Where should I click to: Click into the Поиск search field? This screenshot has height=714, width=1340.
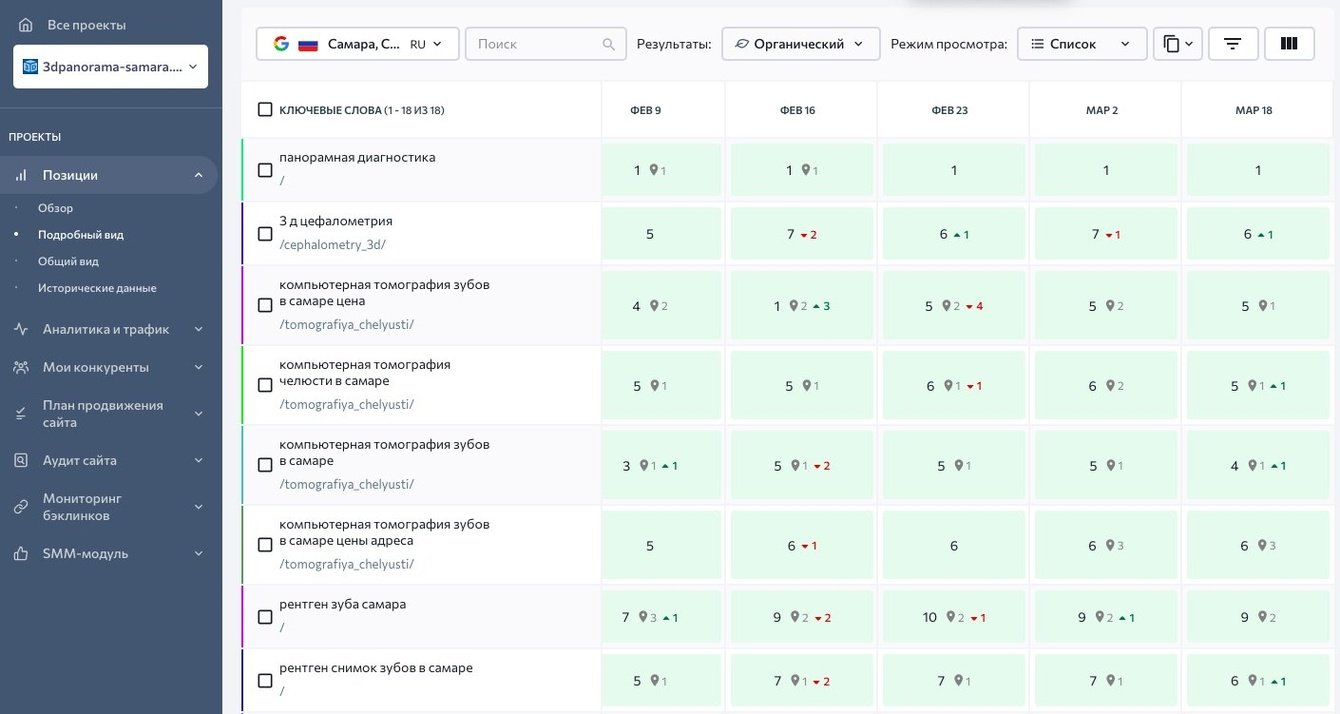coord(536,44)
